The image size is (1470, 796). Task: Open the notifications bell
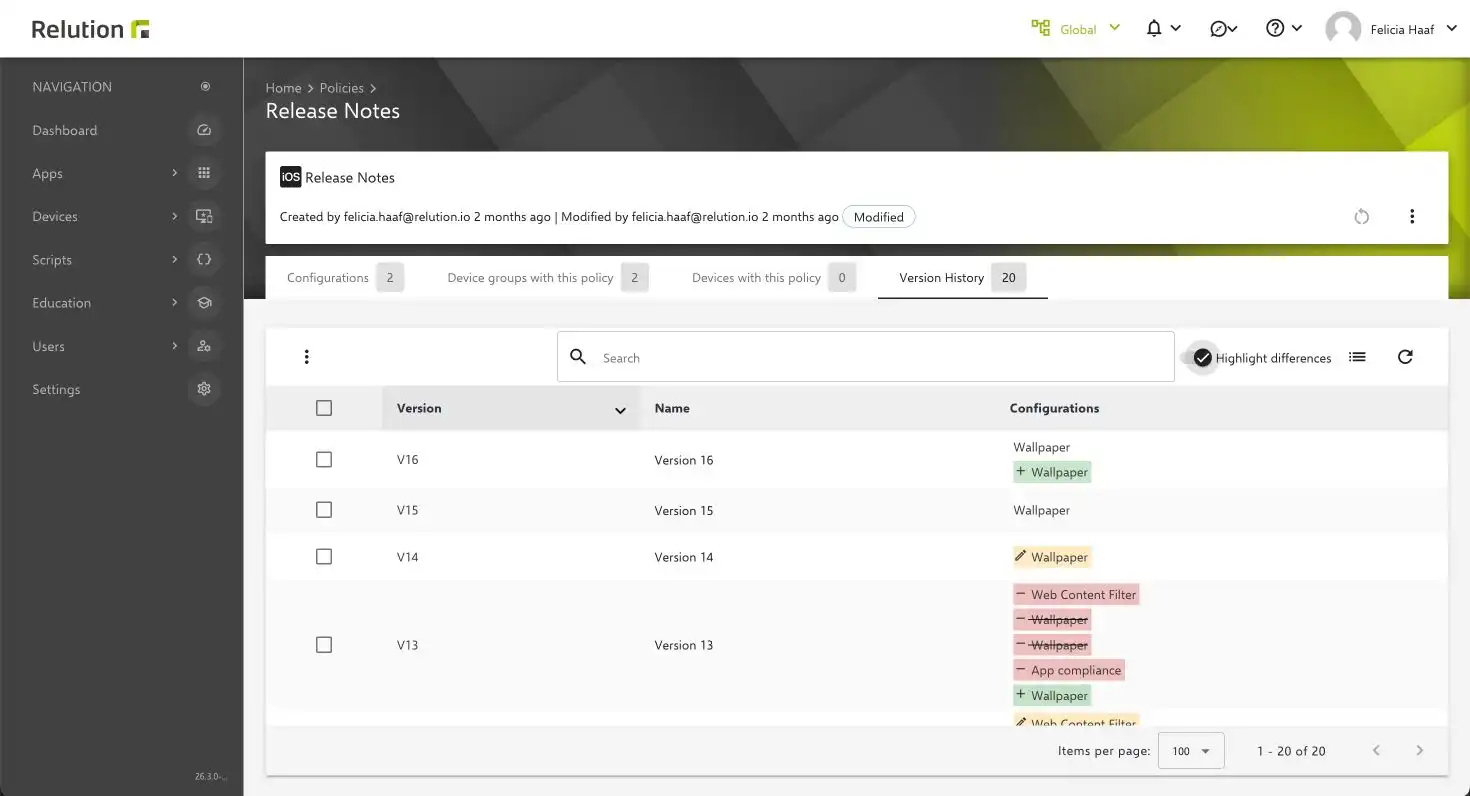pyautogui.click(x=1154, y=29)
